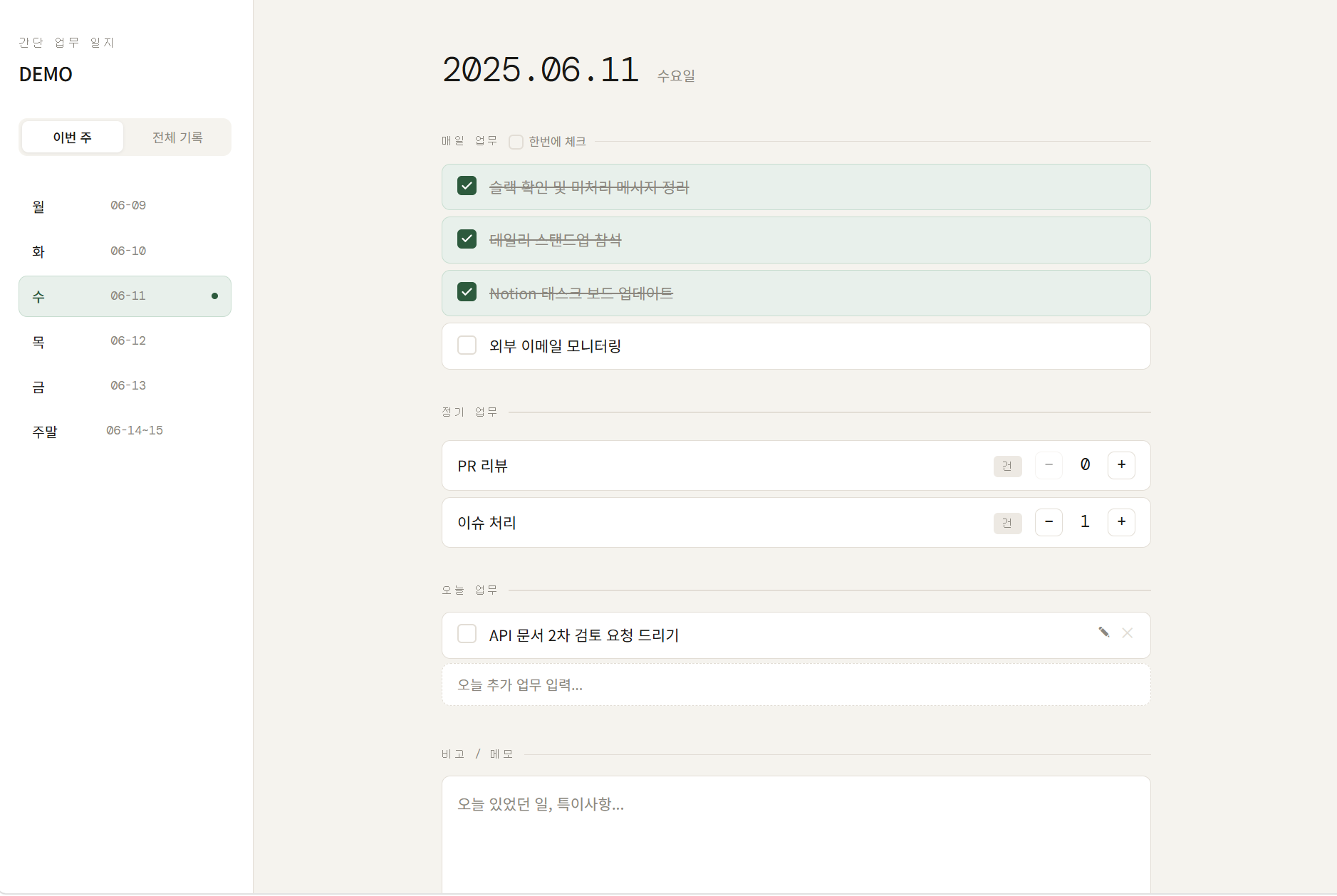Switch to 이번 주 tab
The image size is (1337, 896).
tap(73, 137)
